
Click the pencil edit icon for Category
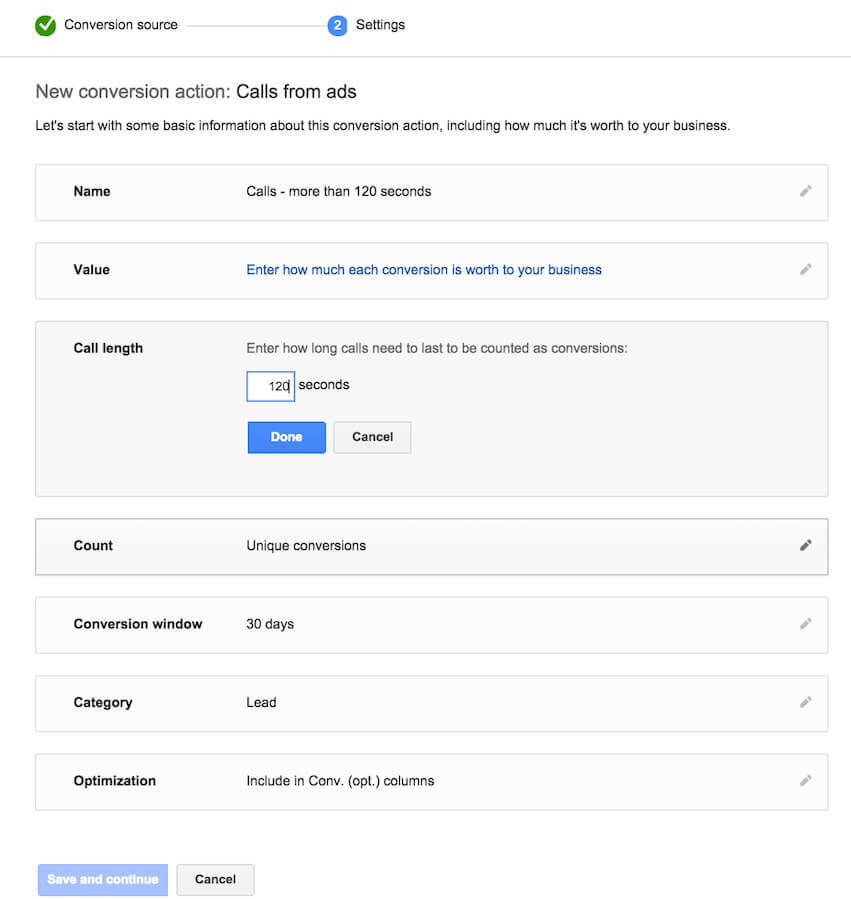coord(806,702)
